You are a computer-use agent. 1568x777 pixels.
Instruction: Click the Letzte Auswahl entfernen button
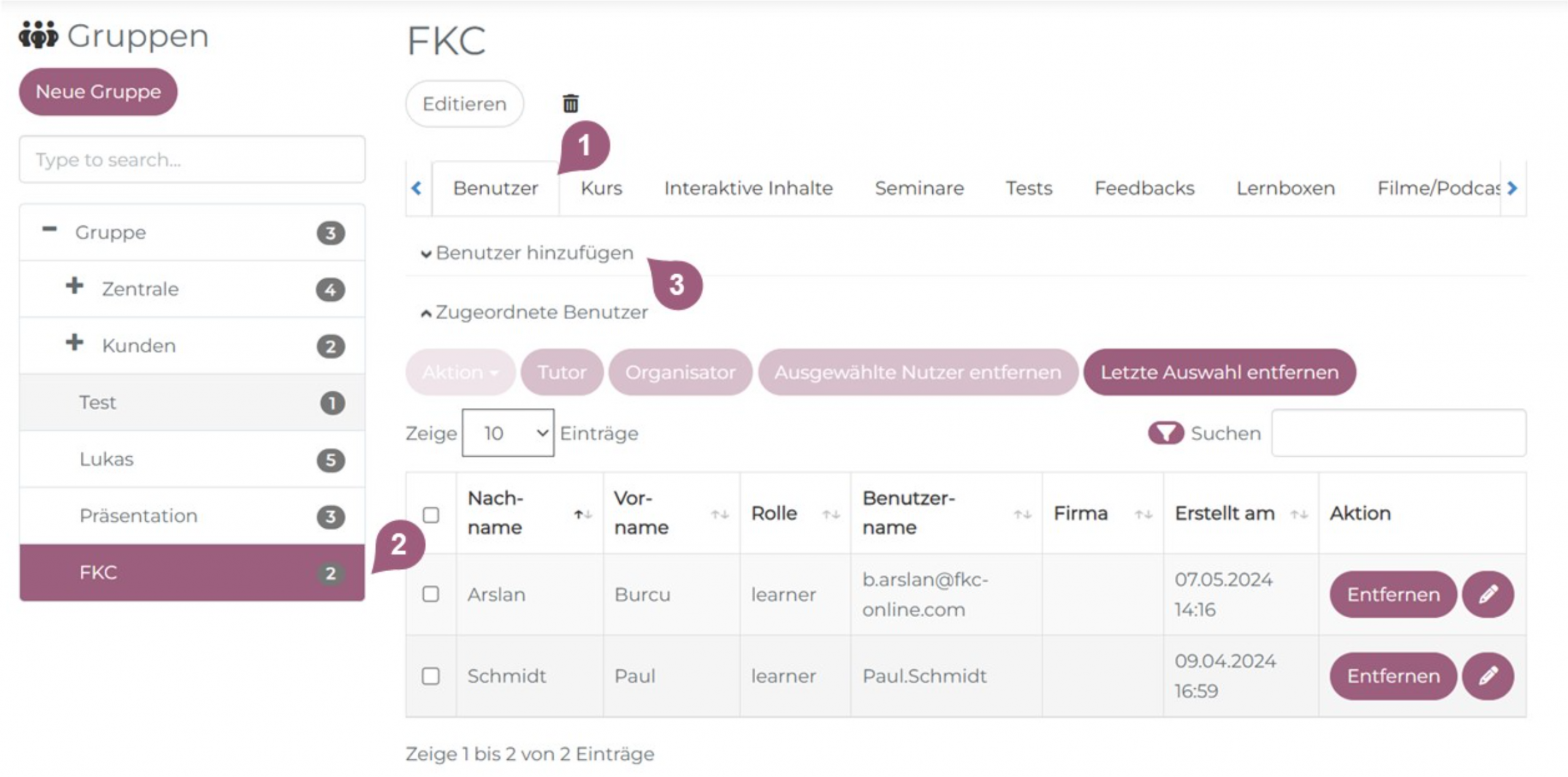coord(1219,372)
